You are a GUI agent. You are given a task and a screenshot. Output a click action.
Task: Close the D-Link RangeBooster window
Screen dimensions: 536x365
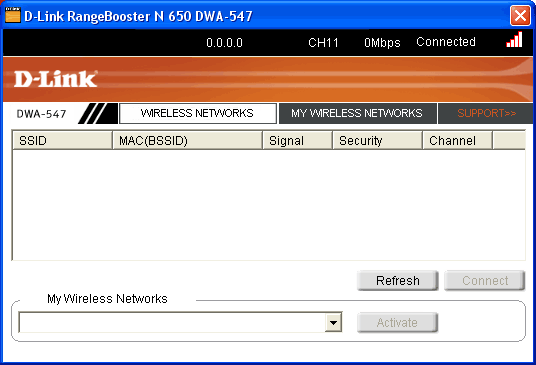point(520,15)
